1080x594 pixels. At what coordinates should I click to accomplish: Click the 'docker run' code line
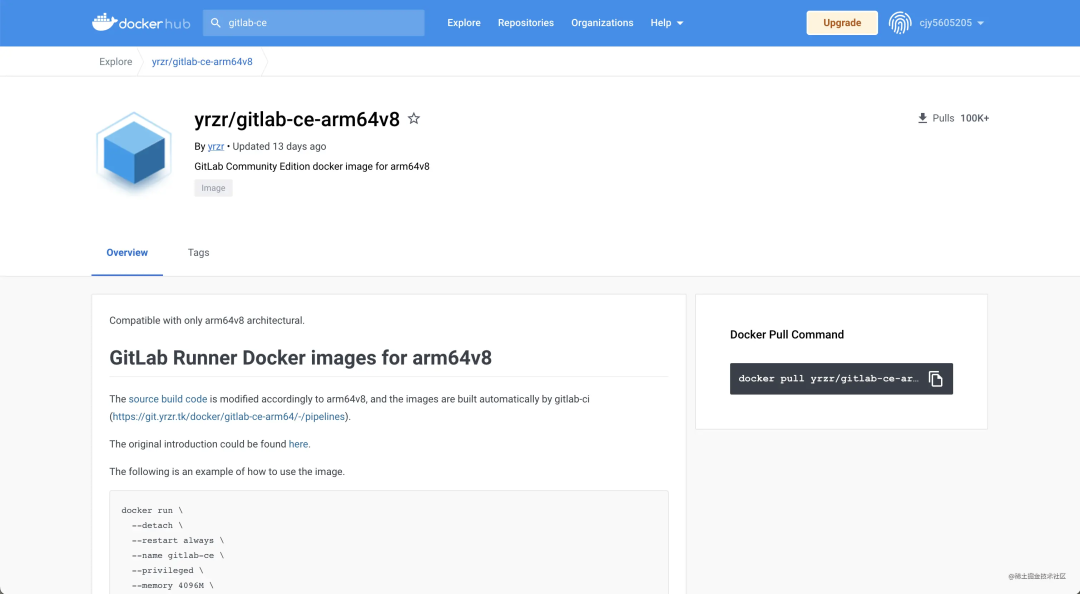tap(152, 511)
